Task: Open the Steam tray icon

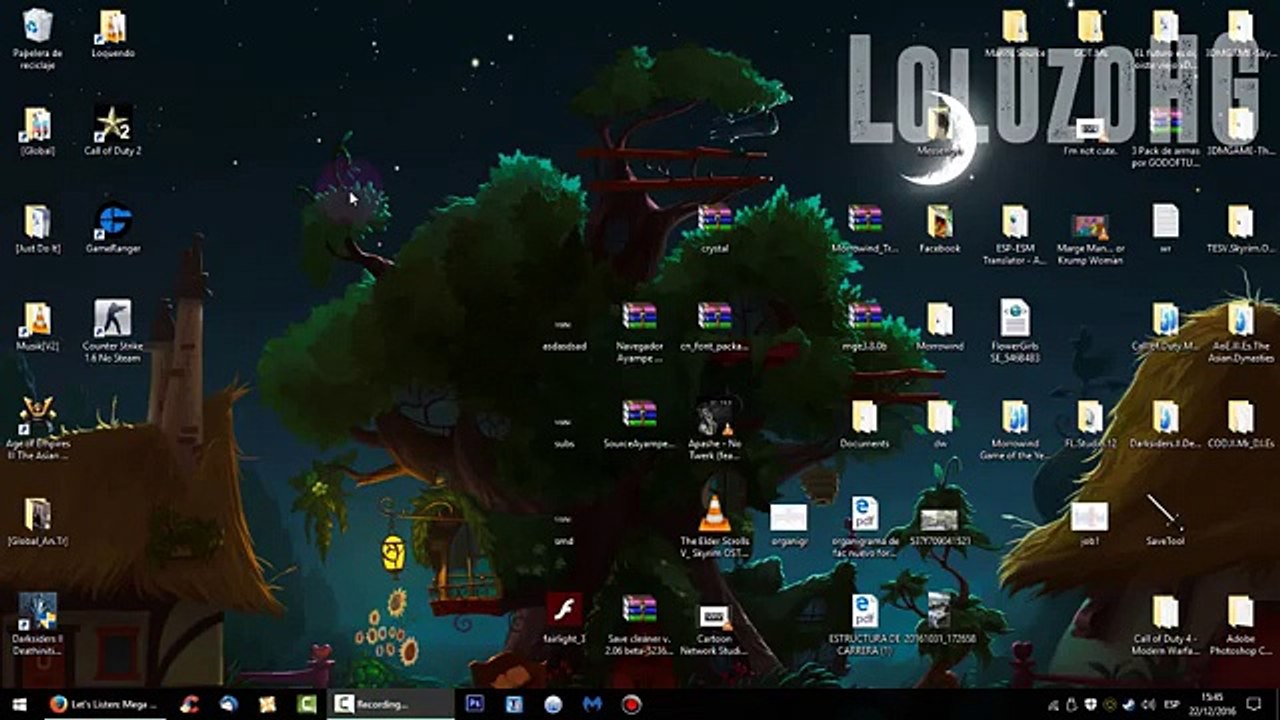Action: pyautogui.click(x=1128, y=704)
